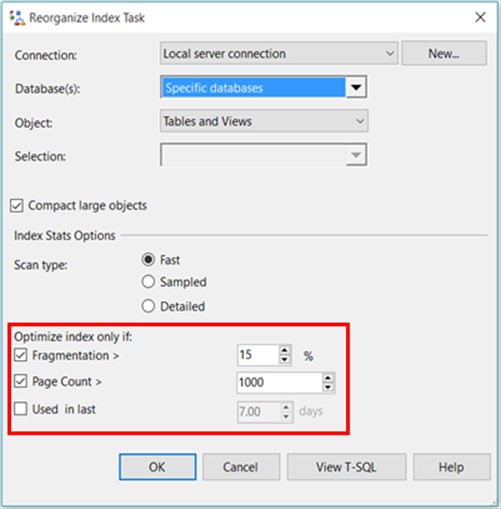
Task: Uncheck the Page Count condition checkbox
Action: (x=21, y=381)
